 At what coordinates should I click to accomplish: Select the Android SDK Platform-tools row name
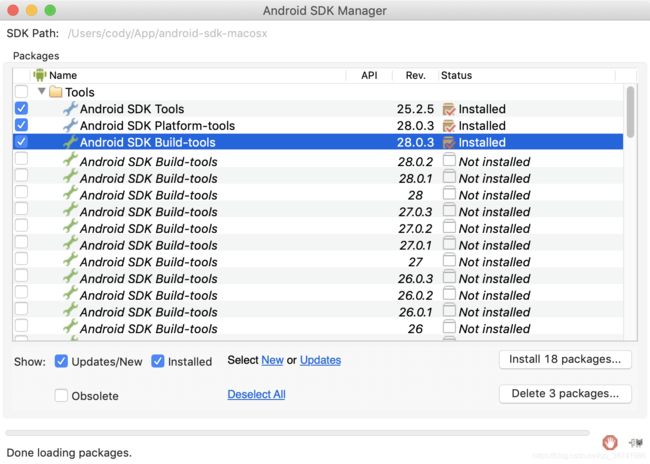tap(158, 126)
